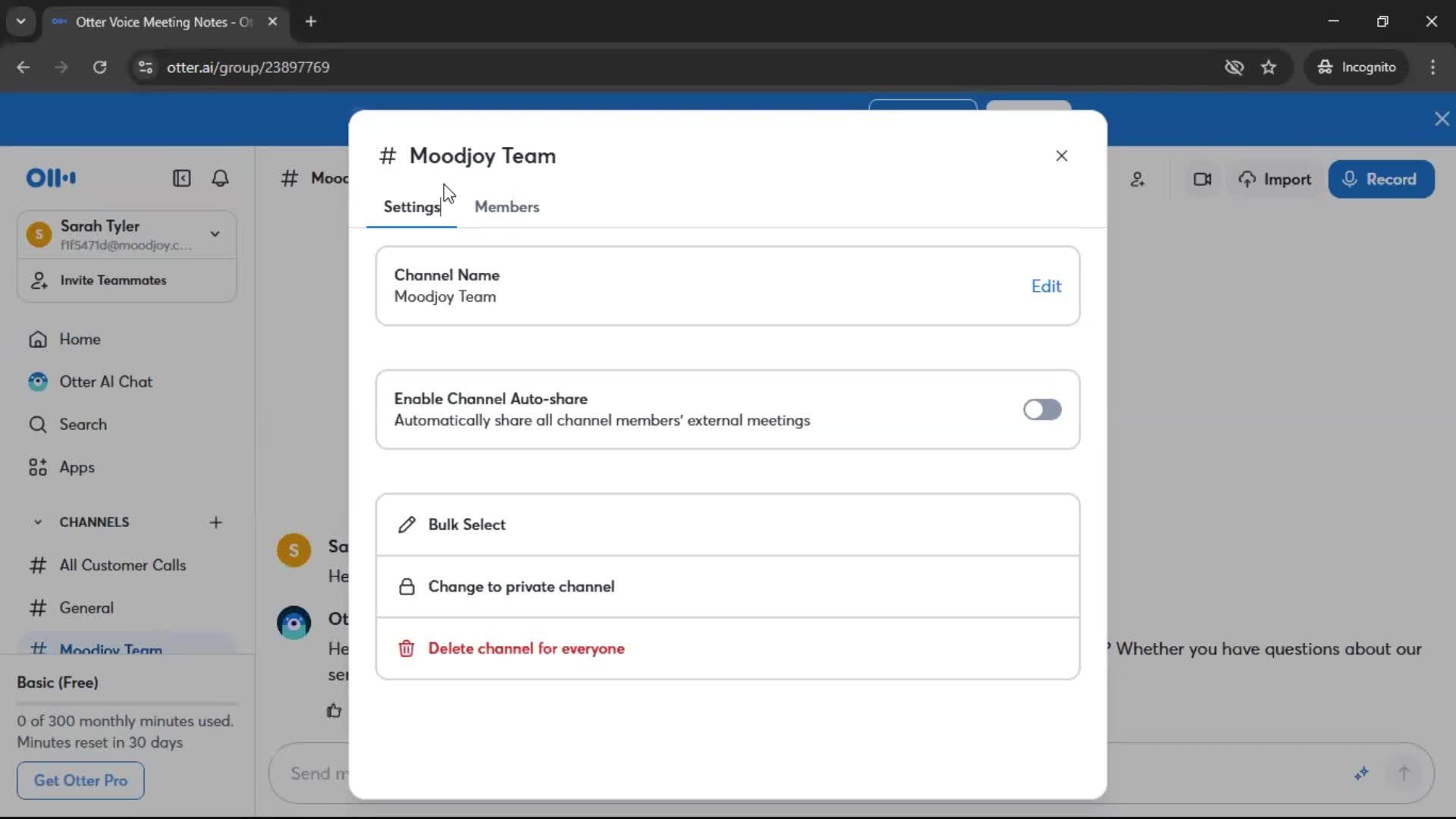Collapse the CHANNELS section
Viewport: 1456px width, 819px height.
pyautogui.click(x=37, y=522)
